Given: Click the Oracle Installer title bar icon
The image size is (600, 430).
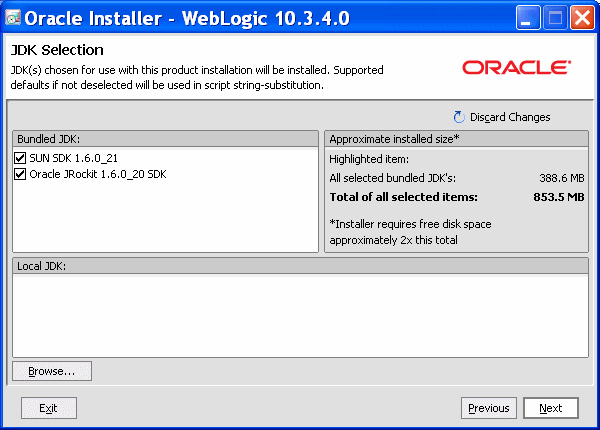Looking at the screenshot, I should (13, 17).
